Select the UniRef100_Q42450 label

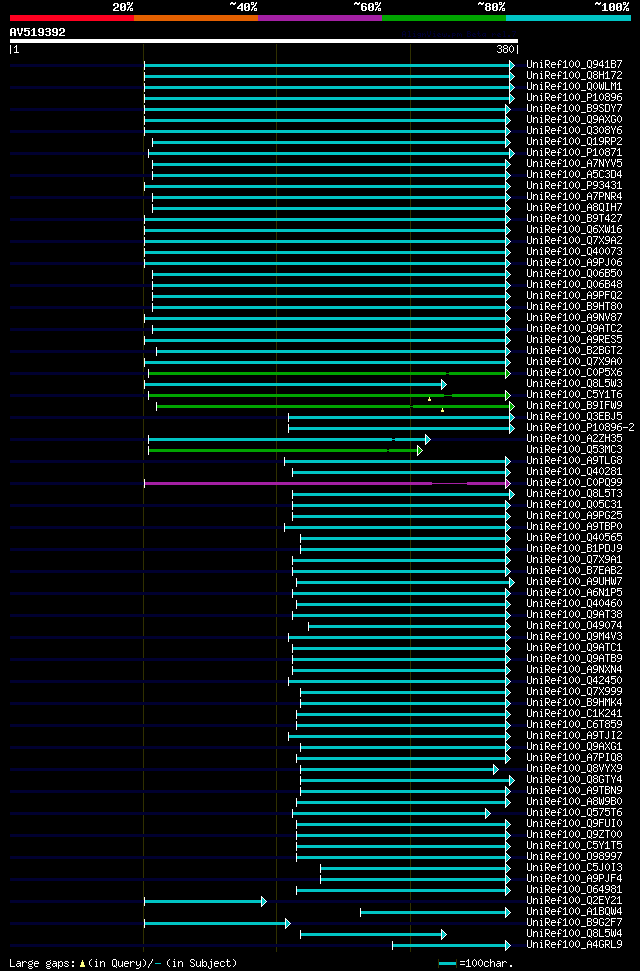(x=574, y=681)
